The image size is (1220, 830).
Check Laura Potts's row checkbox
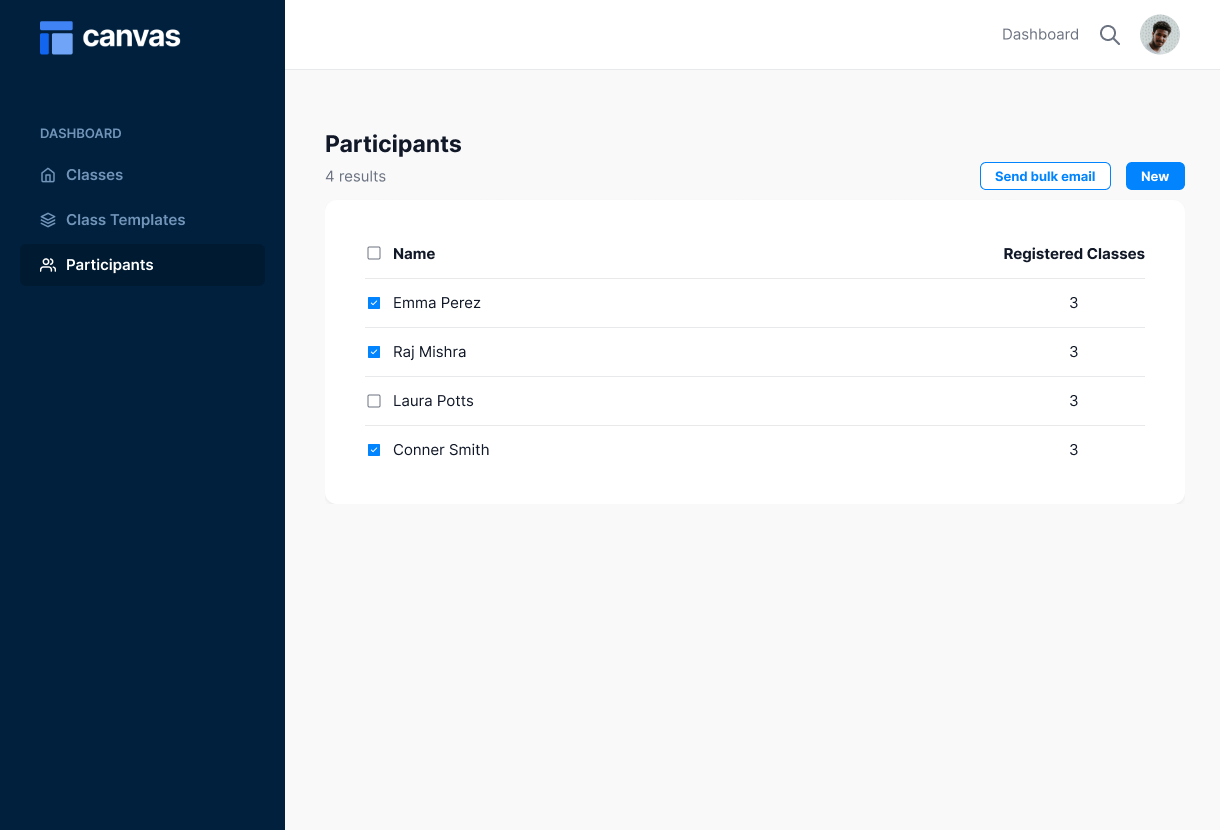click(x=374, y=400)
